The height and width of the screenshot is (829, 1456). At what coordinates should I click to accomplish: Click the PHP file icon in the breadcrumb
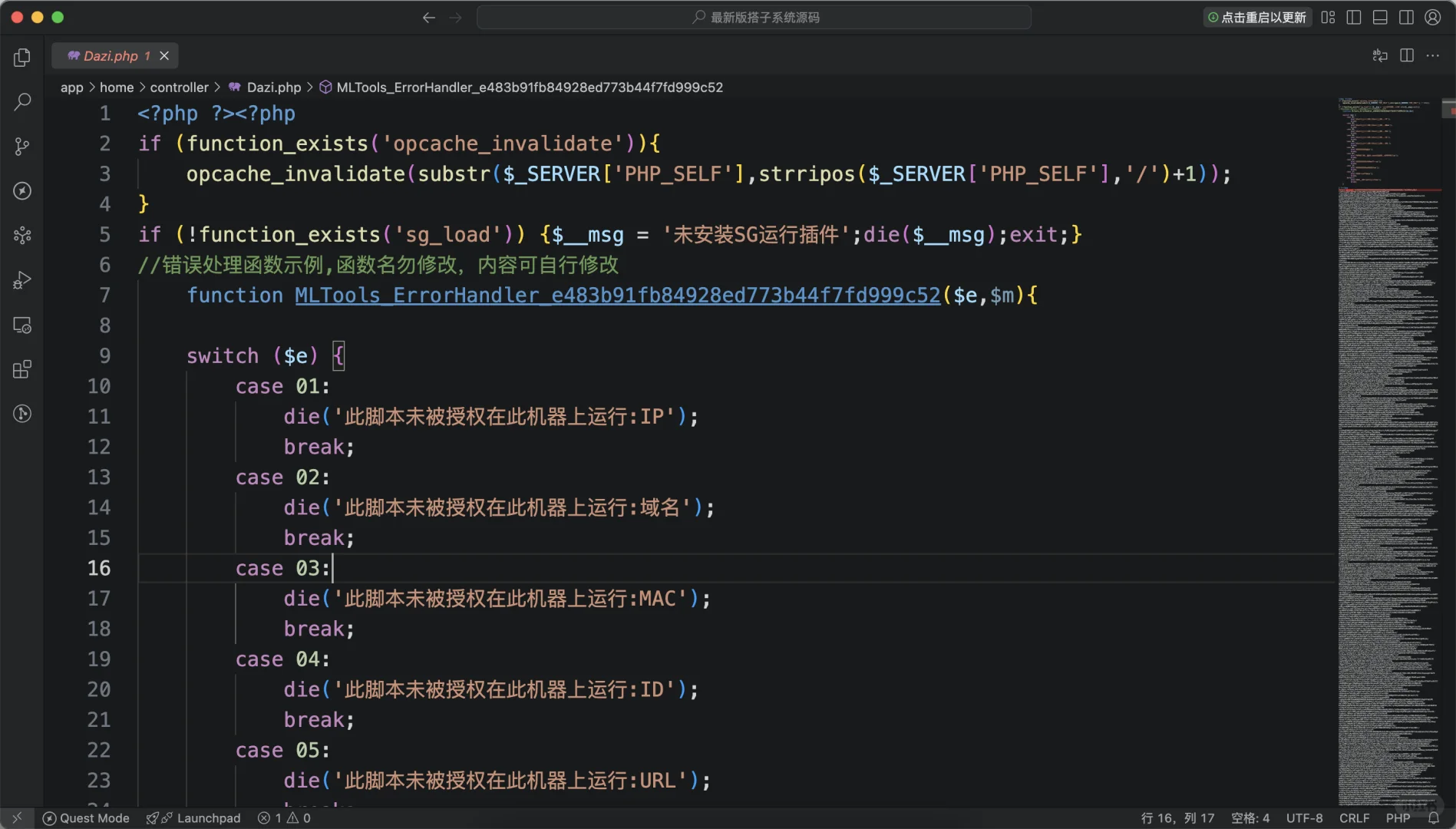pos(235,88)
